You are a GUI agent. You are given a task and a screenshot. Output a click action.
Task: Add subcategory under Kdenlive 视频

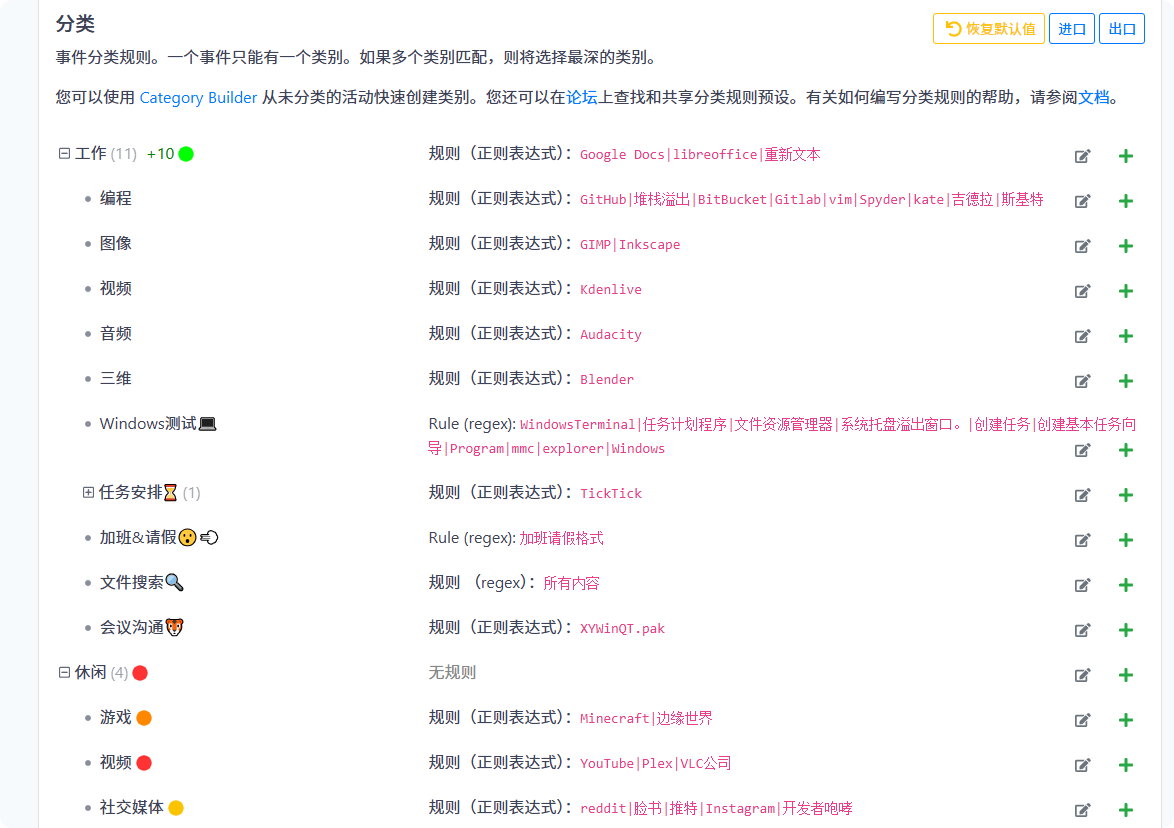1125,290
